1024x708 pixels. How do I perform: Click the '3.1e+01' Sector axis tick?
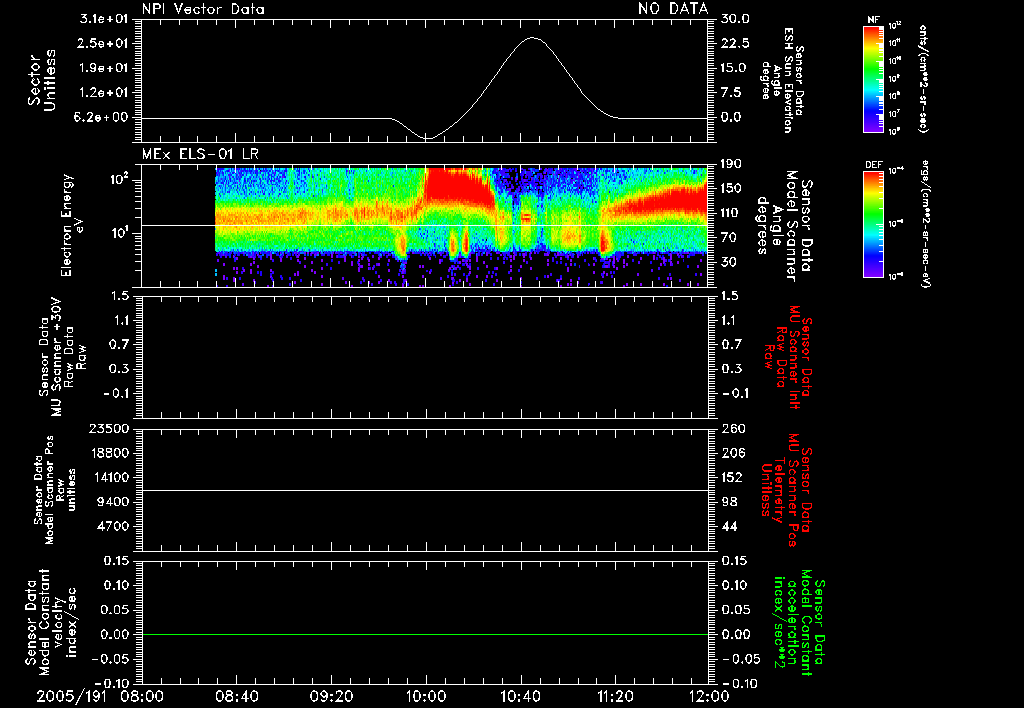click(104, 18)
